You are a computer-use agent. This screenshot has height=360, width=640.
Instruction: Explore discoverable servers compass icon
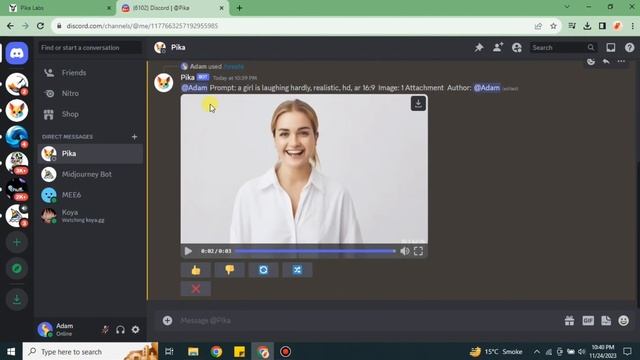coord(17,269)
